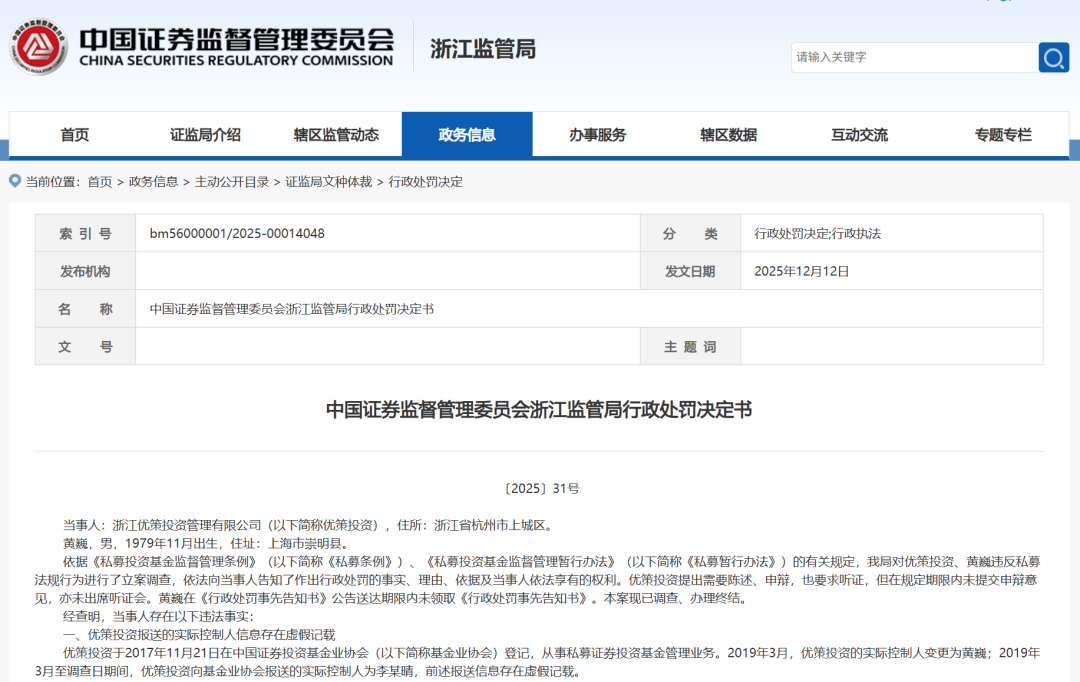Open the 互动交流 navigation tab
1080x682 pixels.
pyautogui.click(x=859, y=135)
